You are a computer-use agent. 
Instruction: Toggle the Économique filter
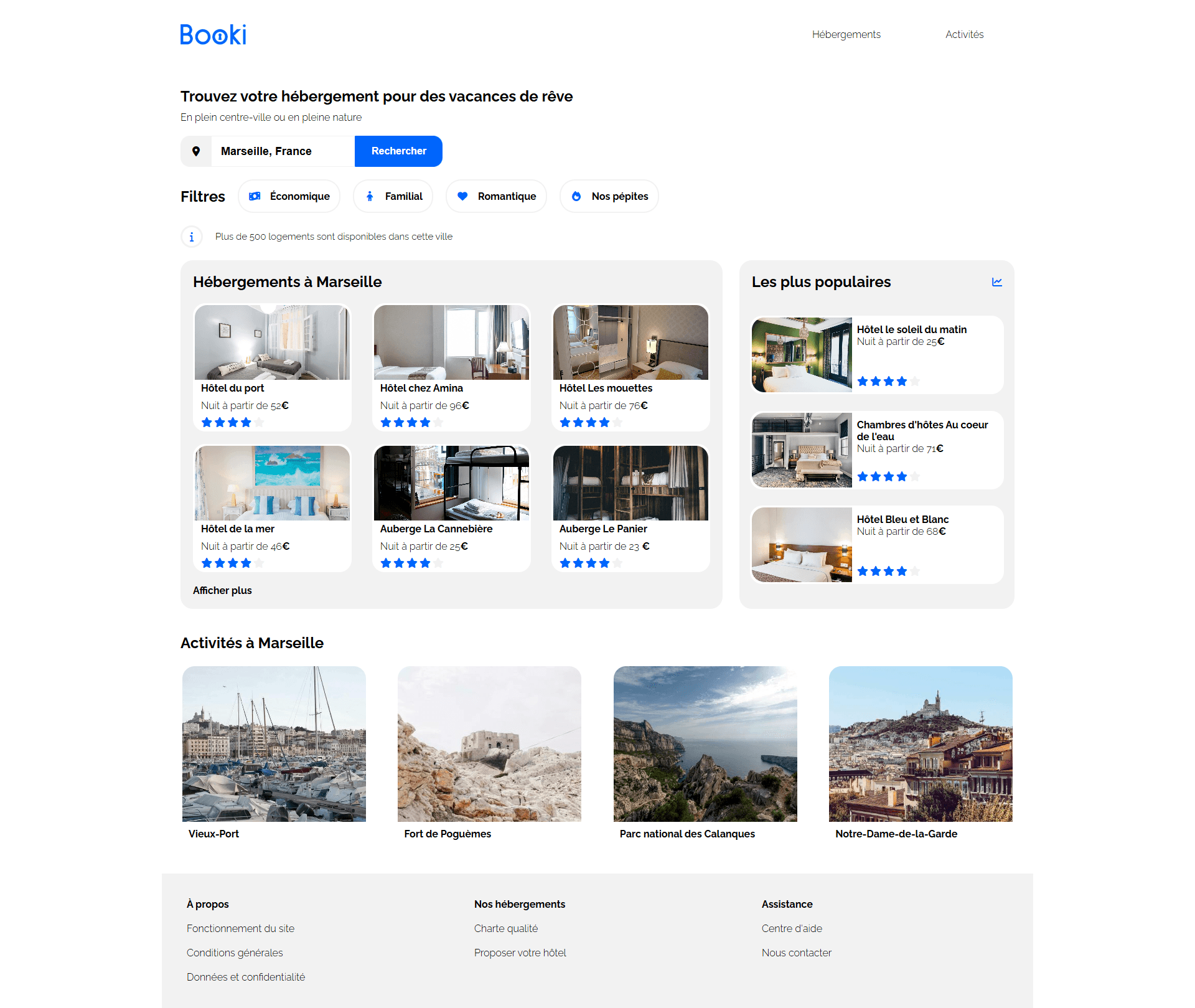[289, 196]
